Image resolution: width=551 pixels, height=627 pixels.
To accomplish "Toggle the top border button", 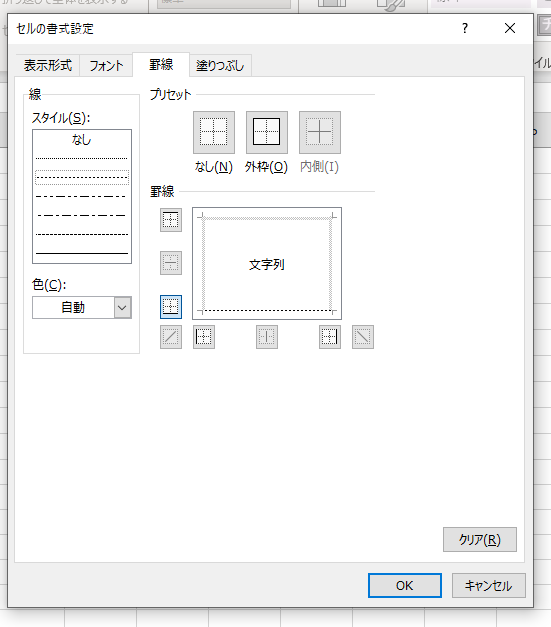I will click(x=171, y=220).
